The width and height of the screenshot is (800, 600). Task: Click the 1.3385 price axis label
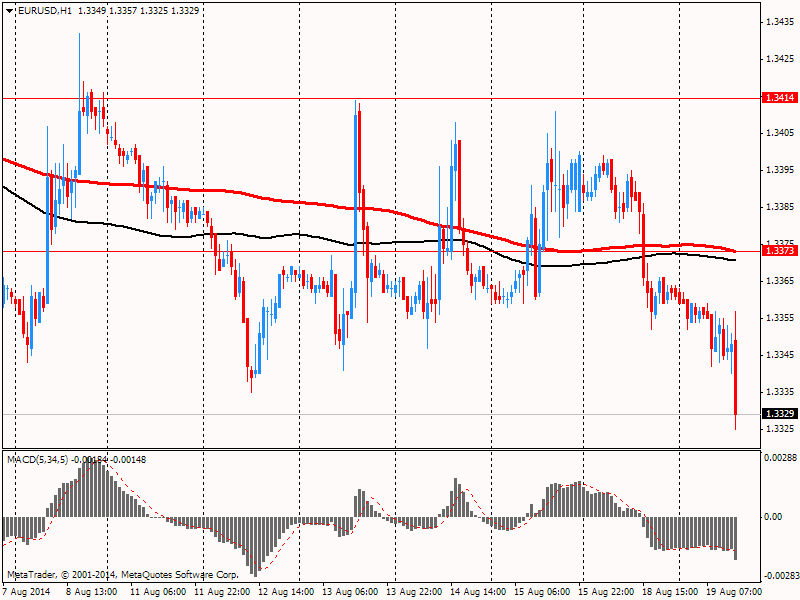pyautogui.click(x=781, y=207)
